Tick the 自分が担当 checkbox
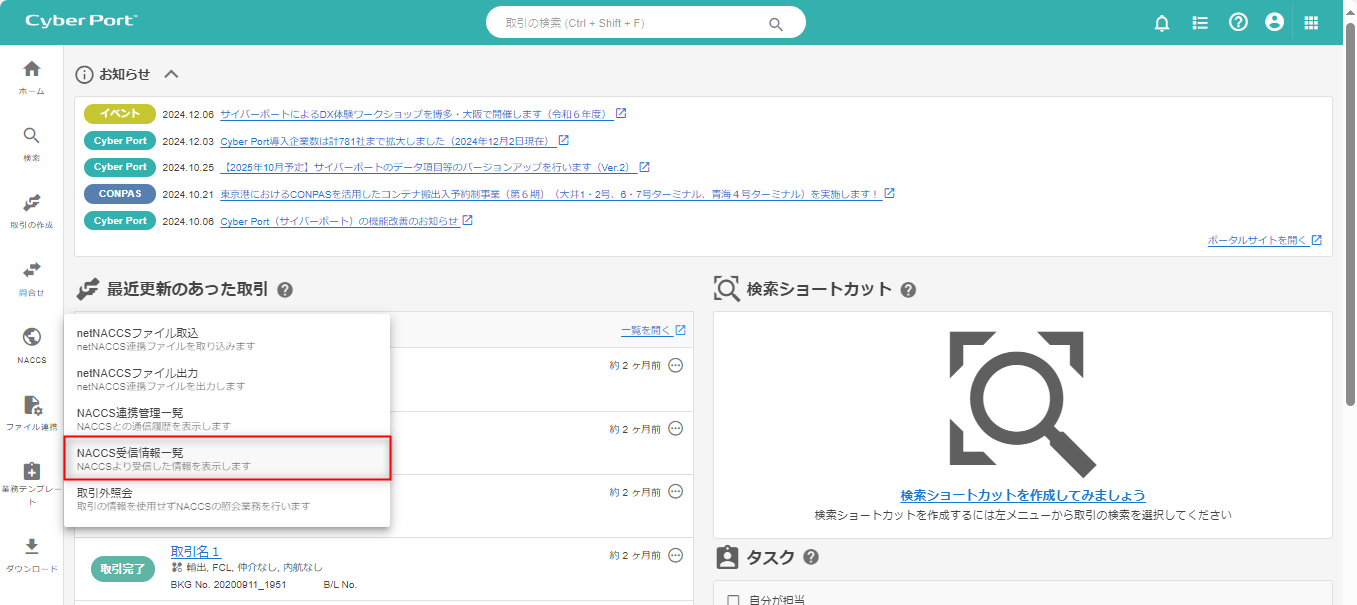The height and width of the screenshot is (605, 1357). pos(733,600)
